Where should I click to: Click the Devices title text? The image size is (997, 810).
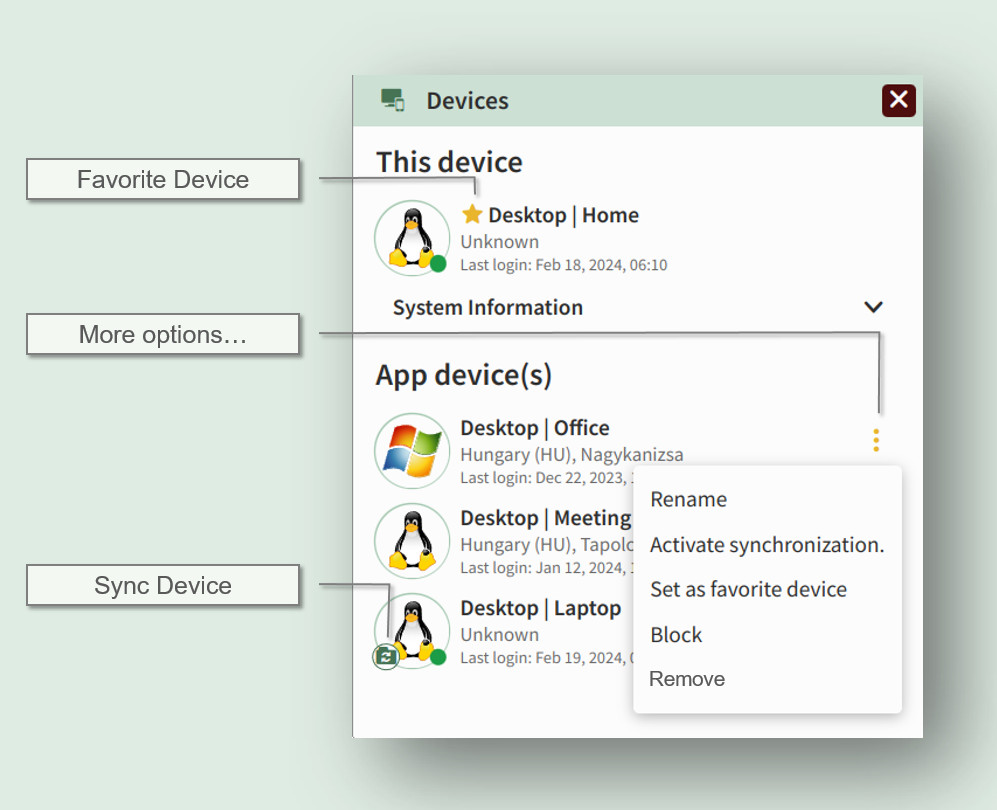pyautogui.click(x=467, y=100)
